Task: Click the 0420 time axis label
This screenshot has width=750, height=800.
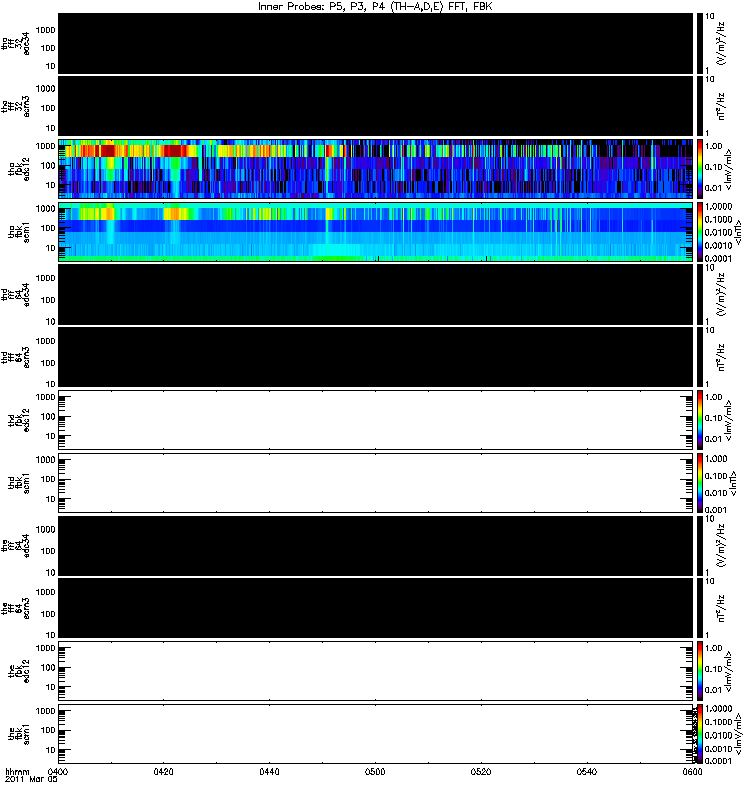Action: coord(163,771)
